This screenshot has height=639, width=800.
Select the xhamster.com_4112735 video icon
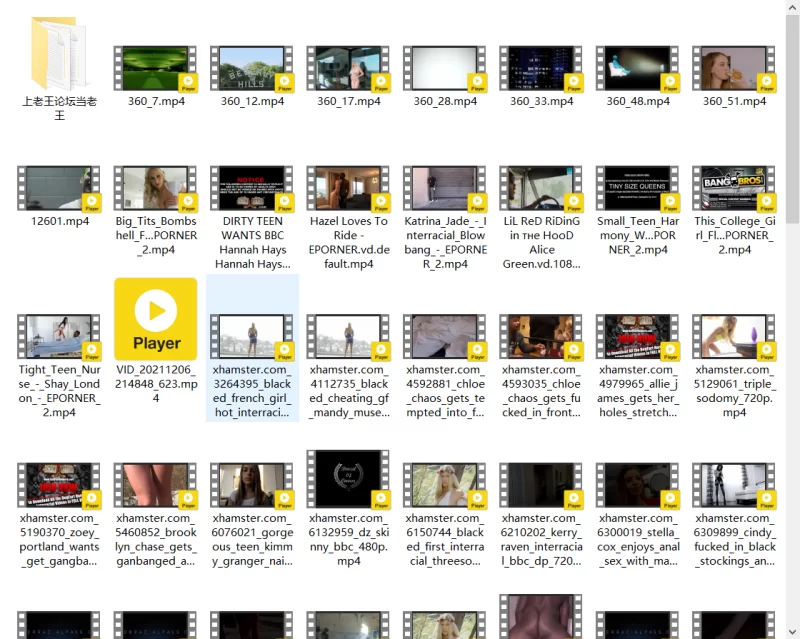pos(348,337)
